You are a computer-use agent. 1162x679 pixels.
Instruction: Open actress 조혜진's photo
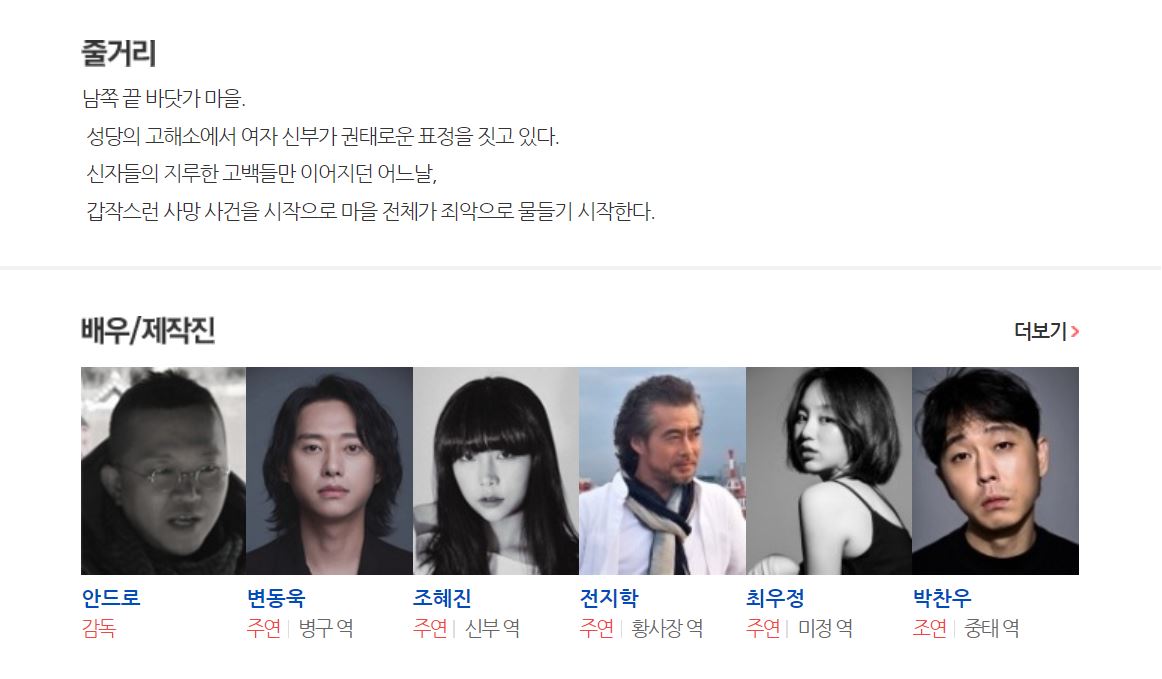[496, 471]
